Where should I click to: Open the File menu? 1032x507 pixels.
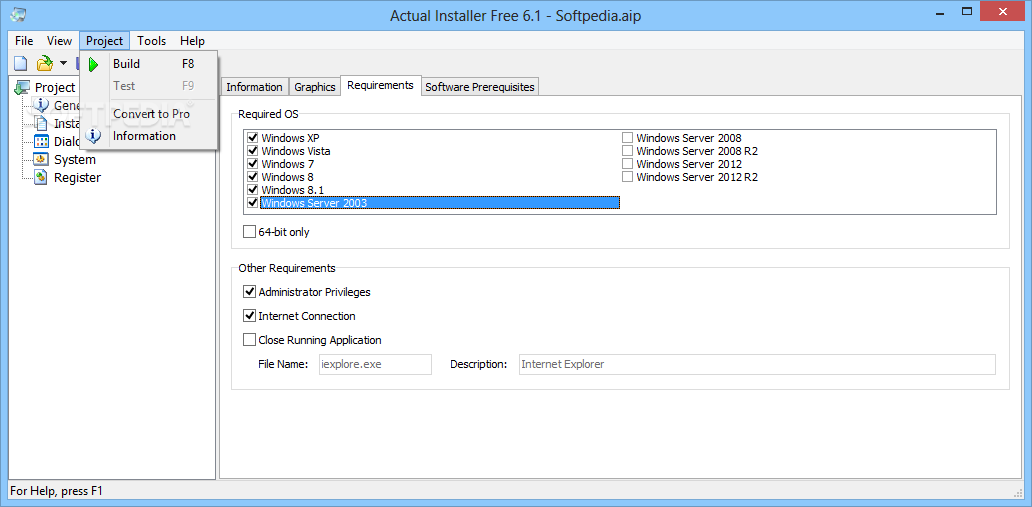point(24,41)
